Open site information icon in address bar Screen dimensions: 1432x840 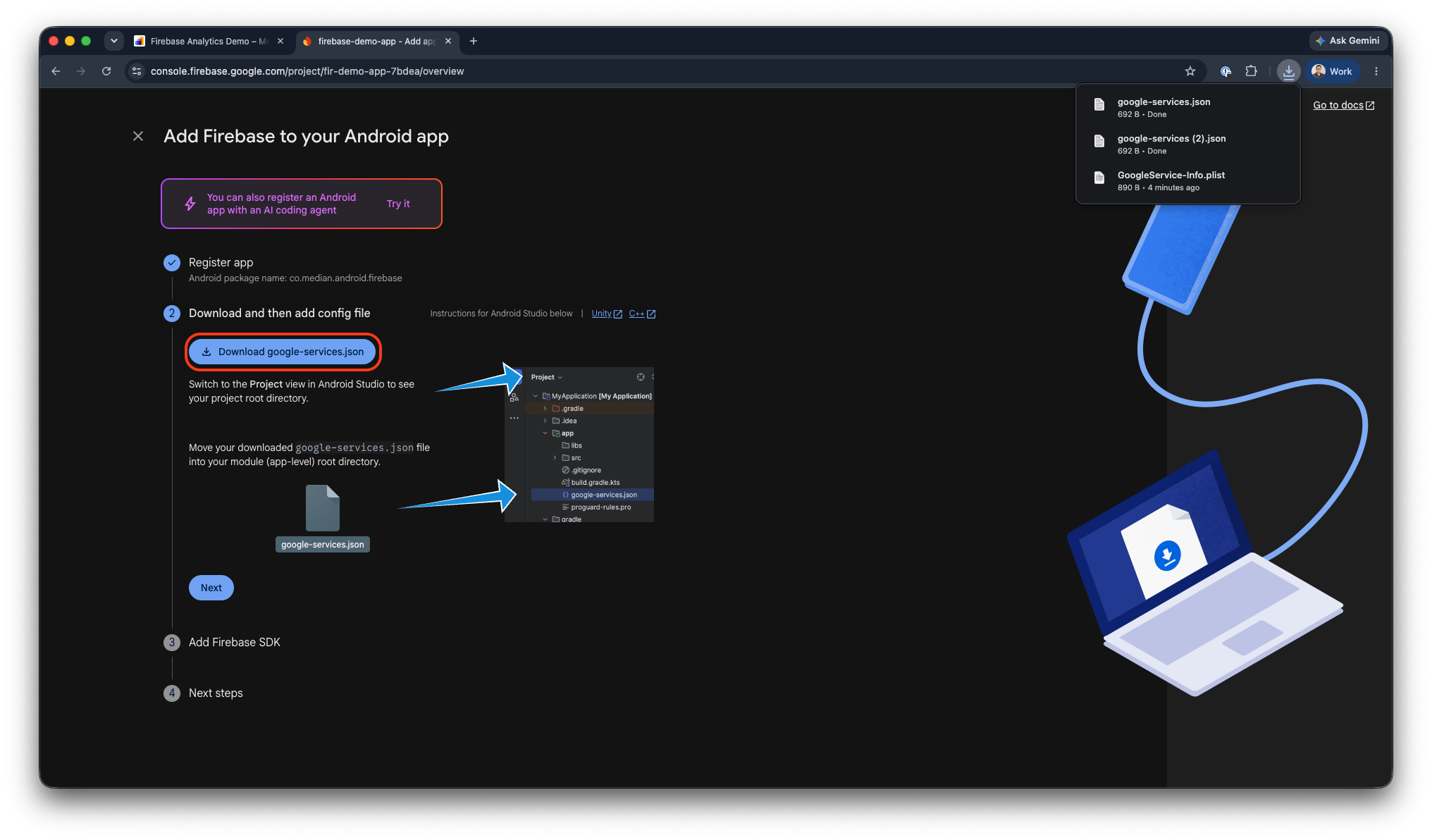[137, 71]
